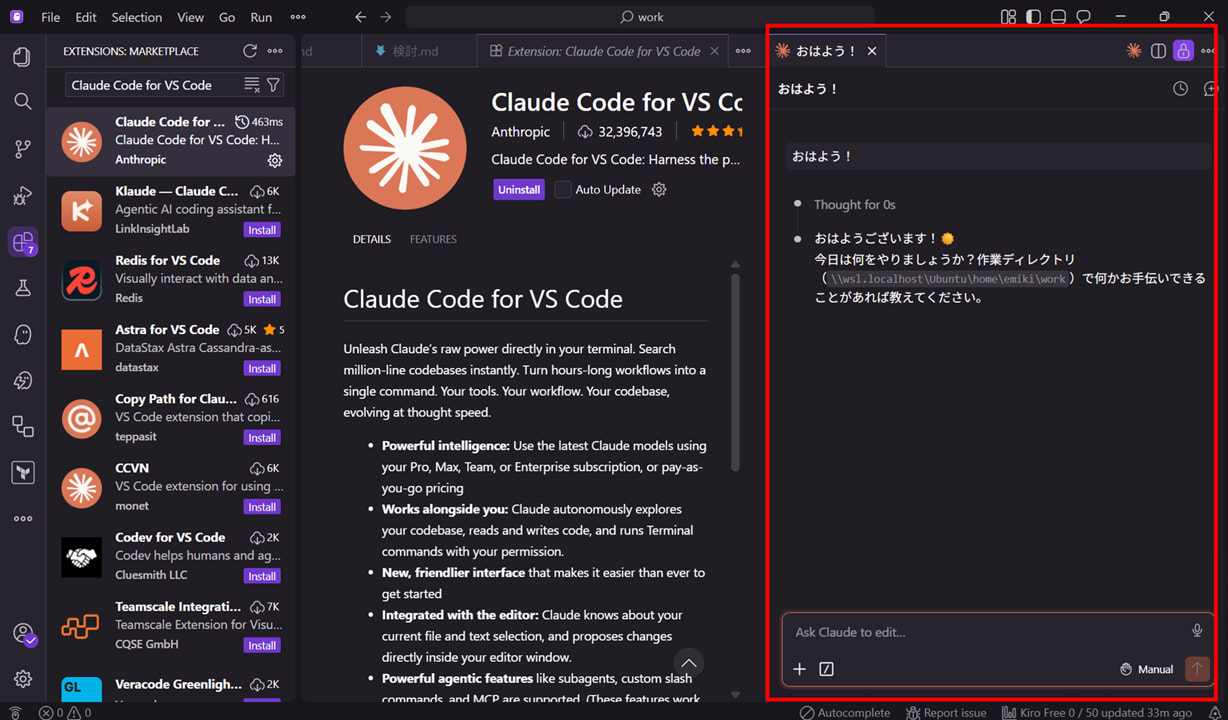Install Redis for VS Code extension

(262, 299)
